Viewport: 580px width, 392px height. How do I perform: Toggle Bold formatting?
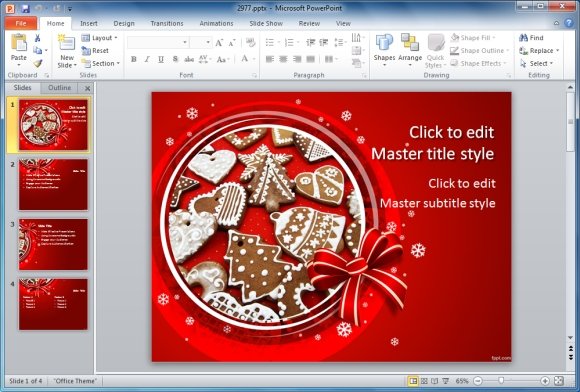tap(134, 59)
